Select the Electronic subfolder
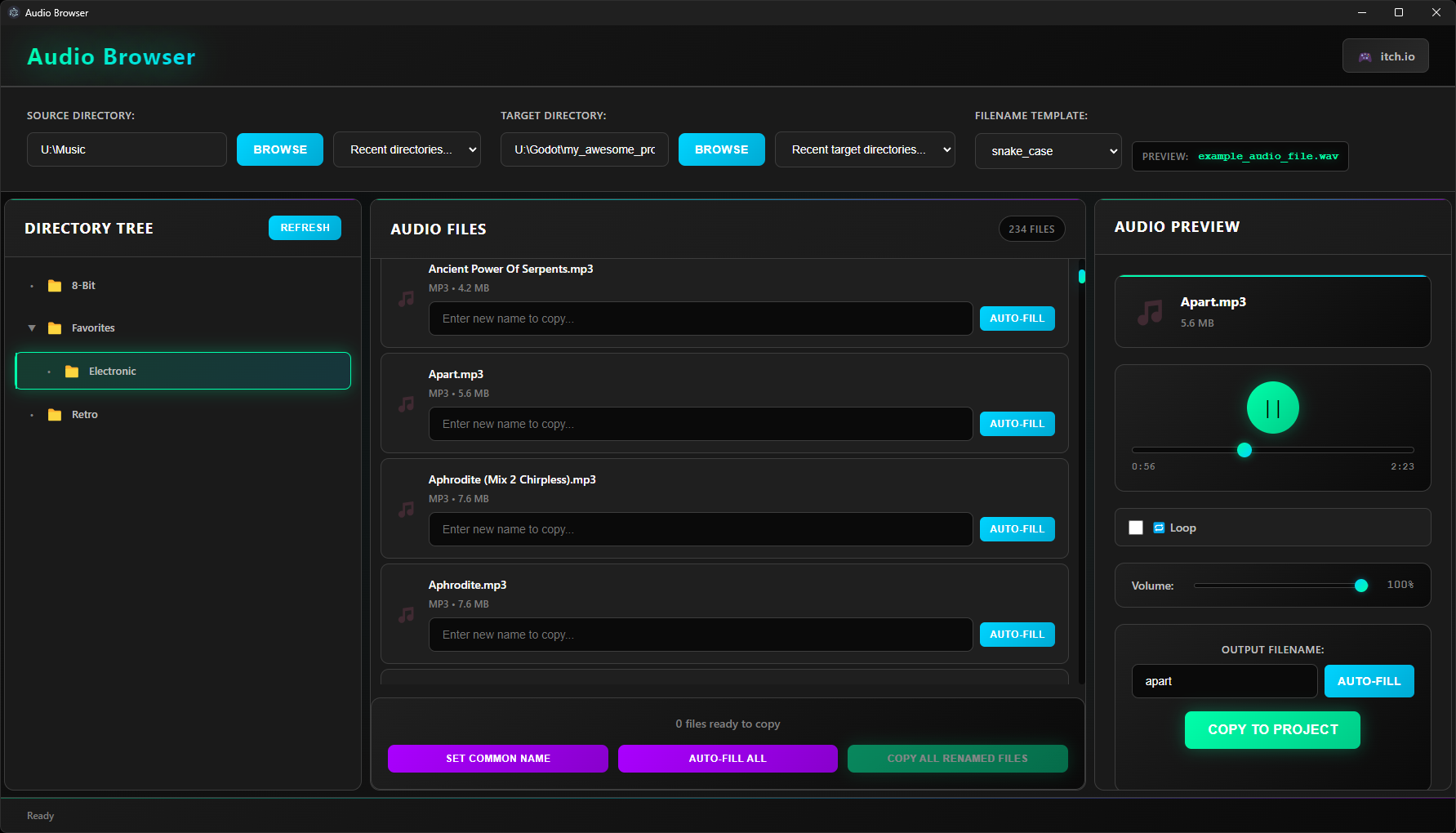The width and height of the screenshot is (1456, 833). [183, 371]
